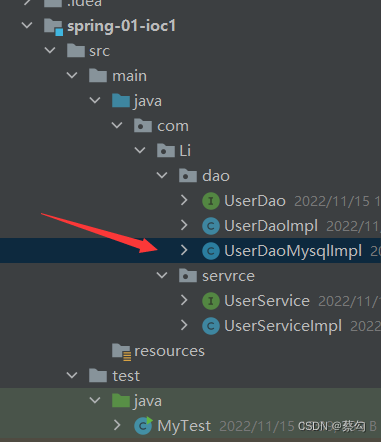Select the UserDao file name
This screenshot has height=442, width=381.
(255, 201)
